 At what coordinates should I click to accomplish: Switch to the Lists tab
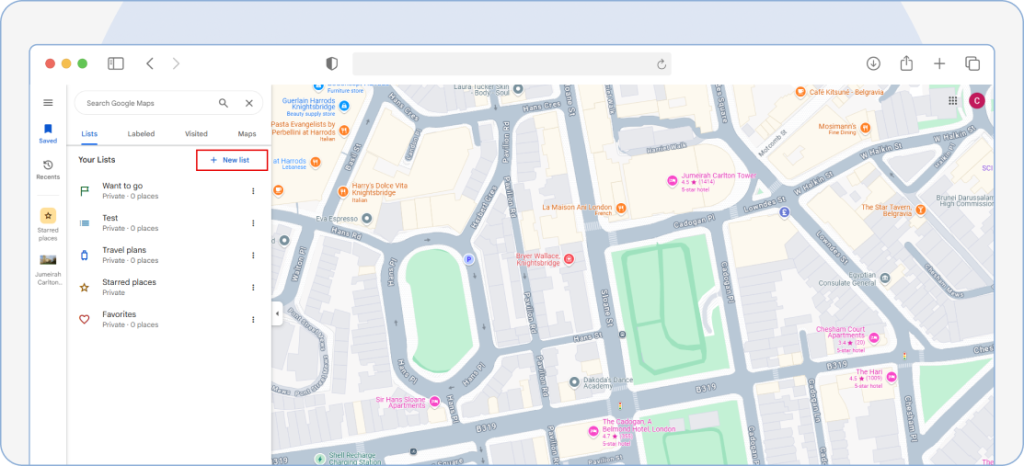89,134
